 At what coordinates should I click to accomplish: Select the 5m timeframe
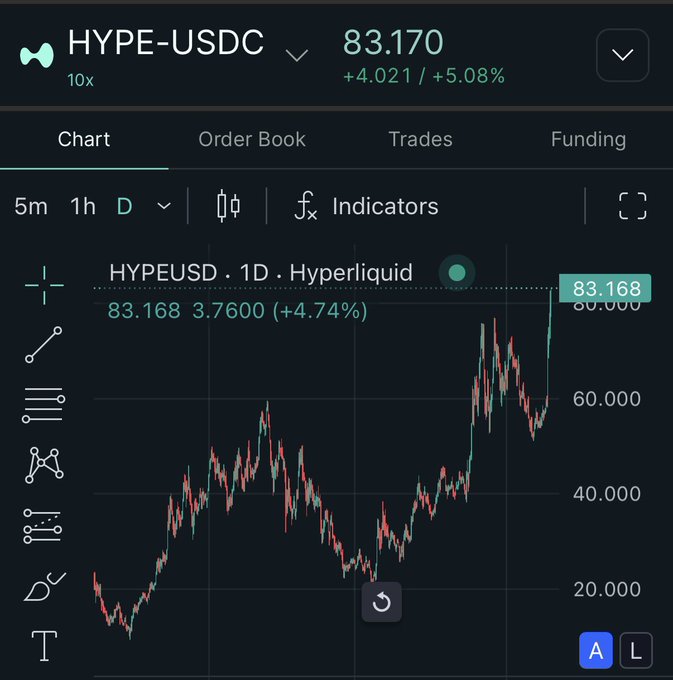pos(31,206)
